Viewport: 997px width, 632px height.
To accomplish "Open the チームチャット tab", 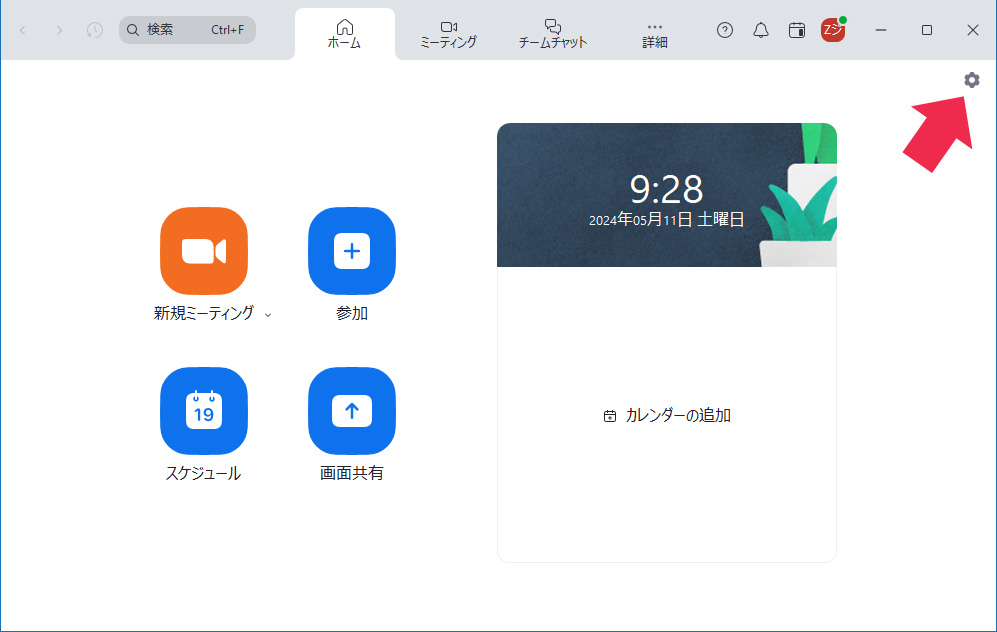I will (x=552, y=33).
